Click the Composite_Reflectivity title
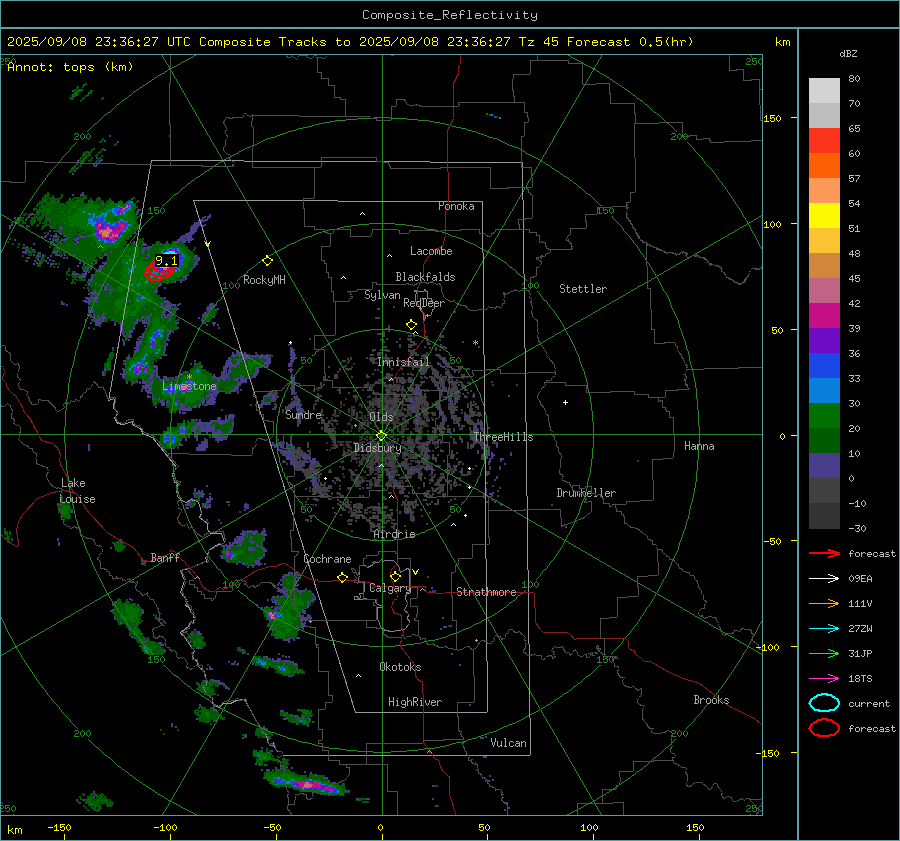 [449, 15]
